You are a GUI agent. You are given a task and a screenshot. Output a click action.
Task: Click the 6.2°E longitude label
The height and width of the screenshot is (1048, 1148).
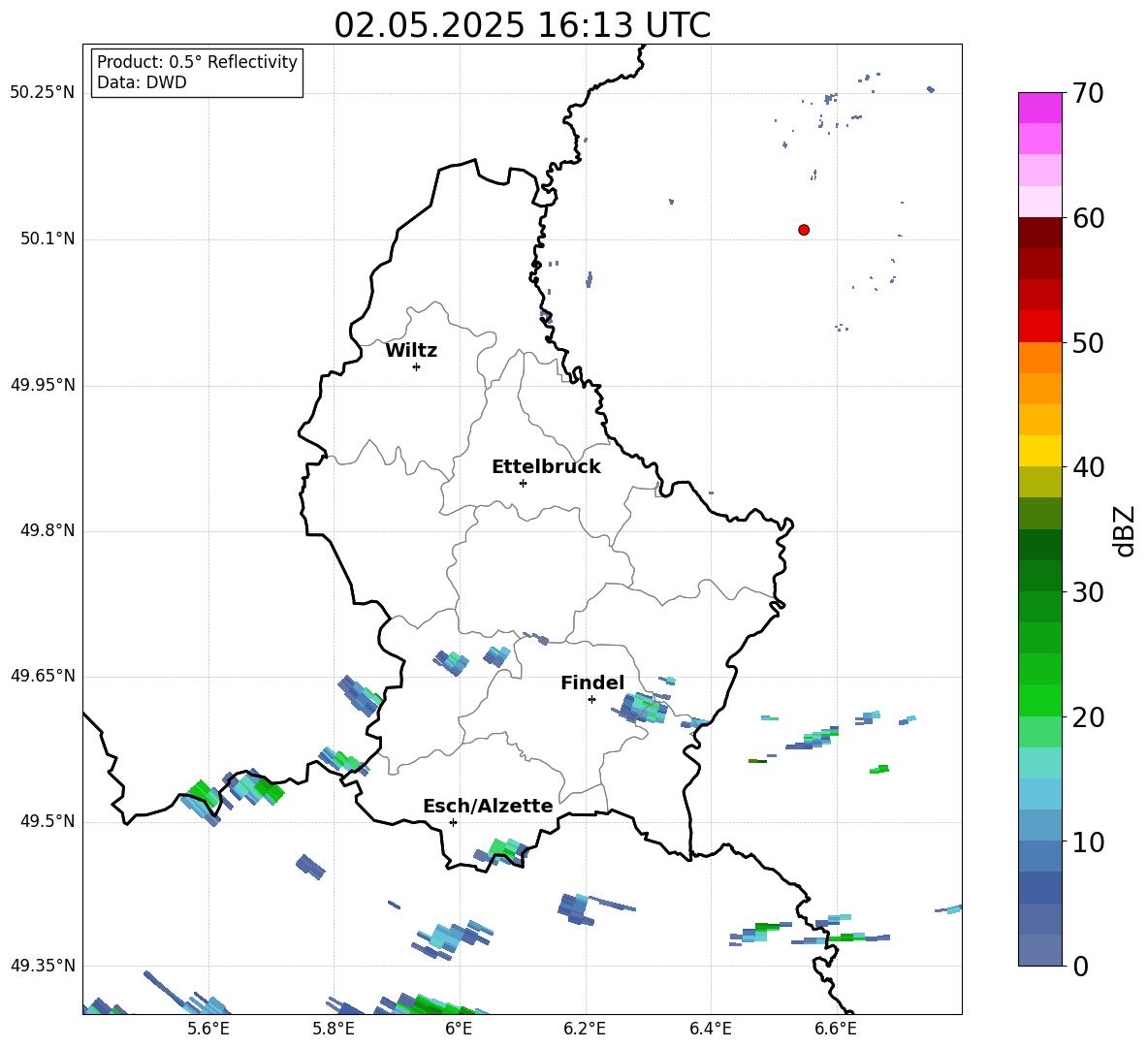[585, 1029]
